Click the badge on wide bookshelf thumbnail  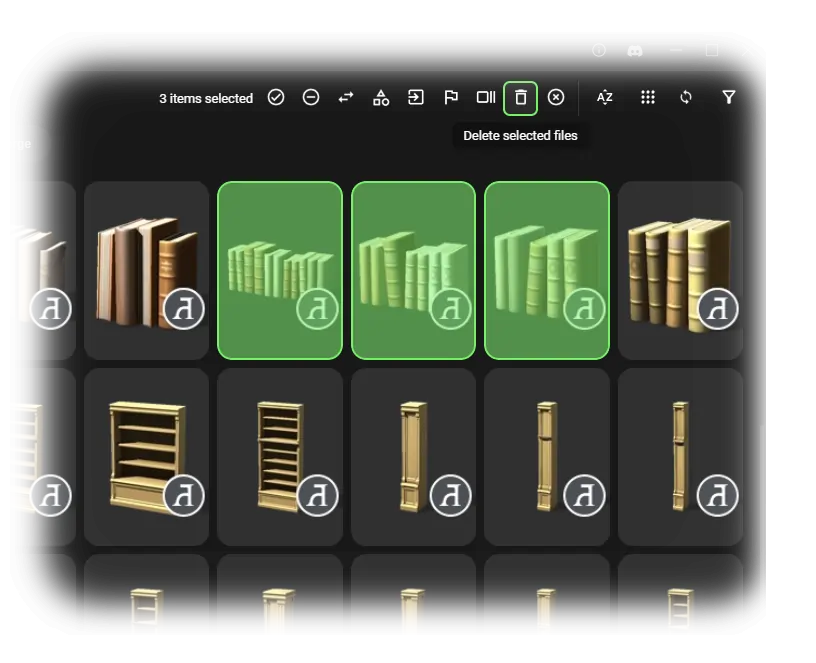pyautogui.click(x=184, y=495)
